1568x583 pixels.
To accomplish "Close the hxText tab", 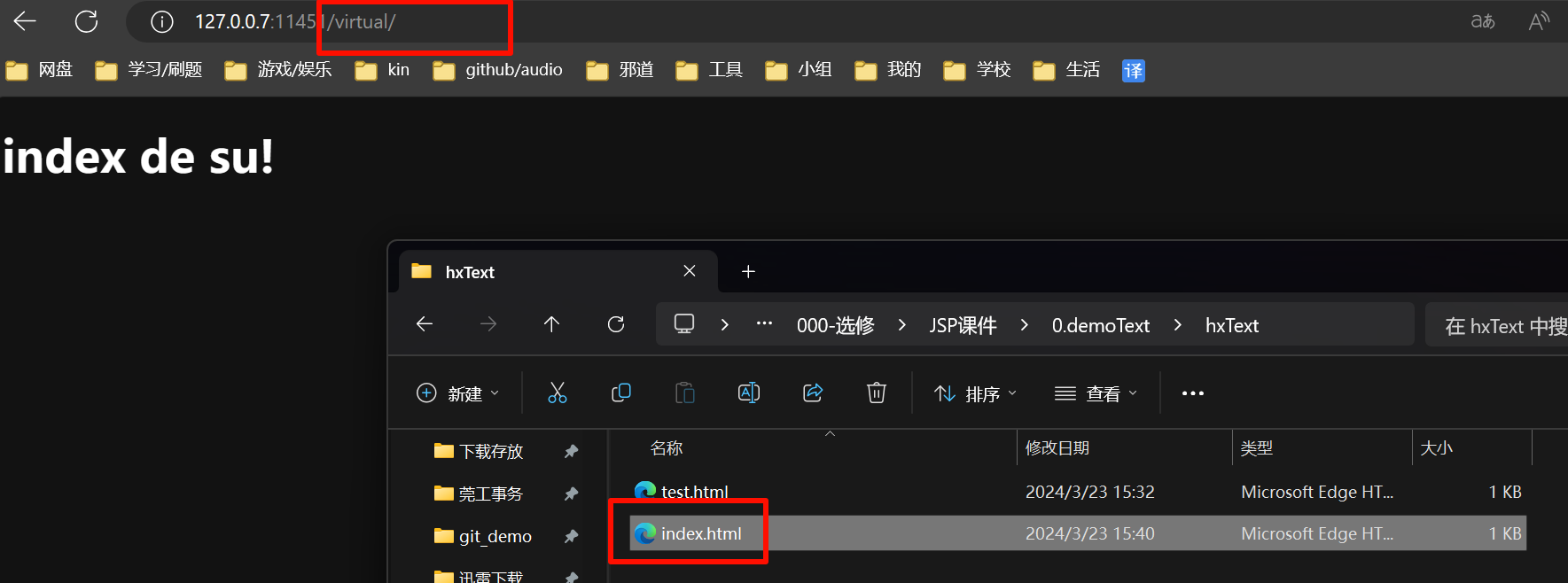I will coord(690,271).
